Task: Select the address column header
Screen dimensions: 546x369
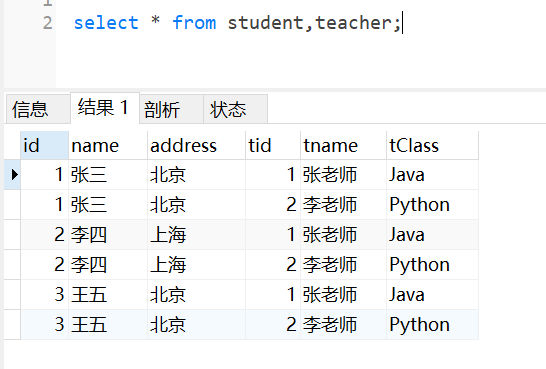Action: pos(196,146)
